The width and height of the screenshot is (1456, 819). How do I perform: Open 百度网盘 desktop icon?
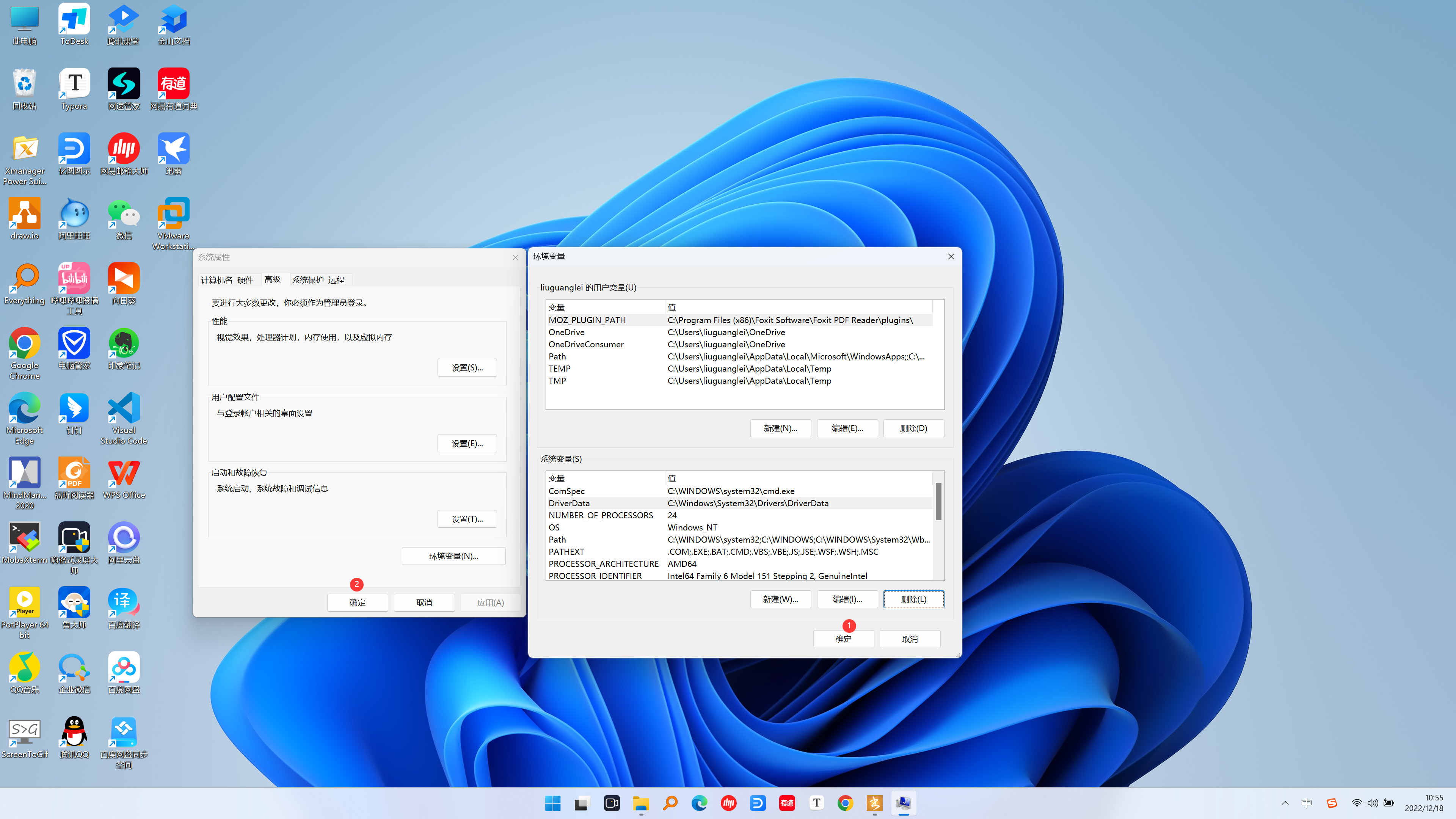124,673
